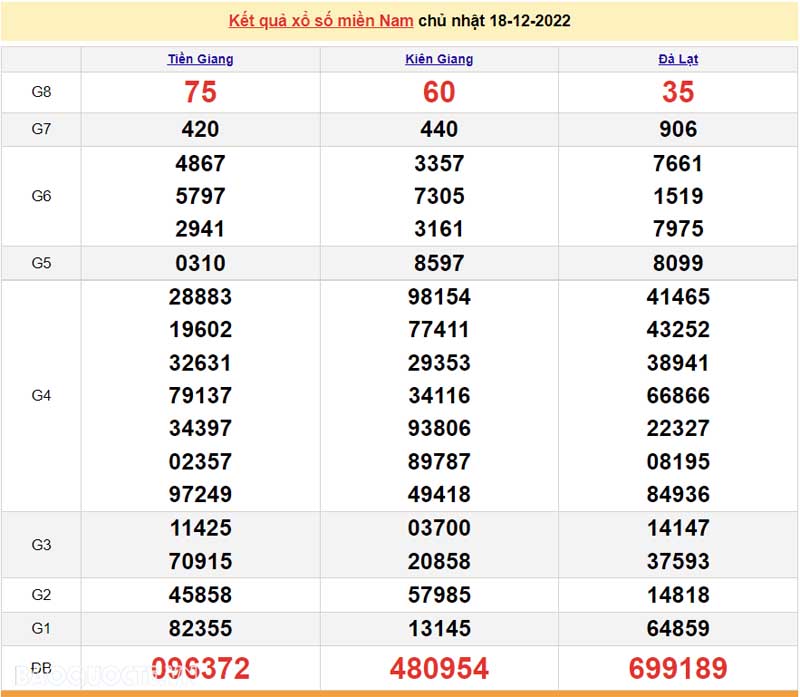Click G4 number 98154

click(x=439, y=297)
